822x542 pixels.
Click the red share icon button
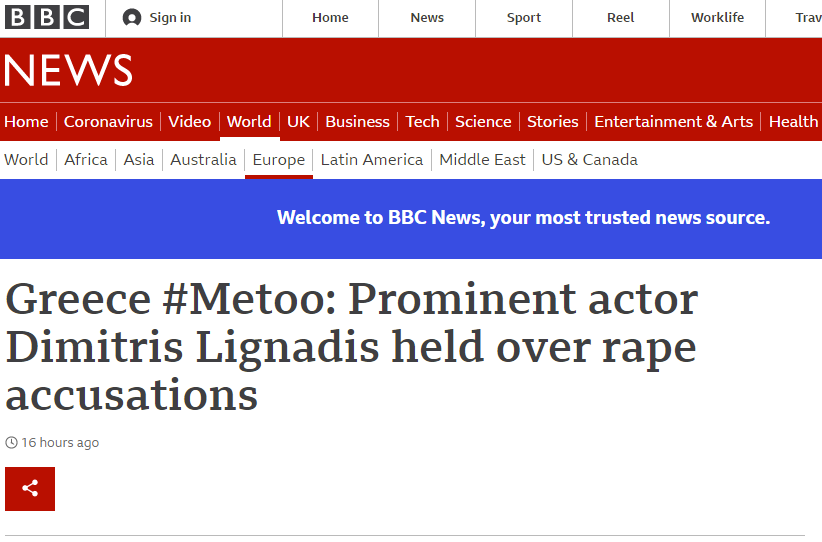30,489
